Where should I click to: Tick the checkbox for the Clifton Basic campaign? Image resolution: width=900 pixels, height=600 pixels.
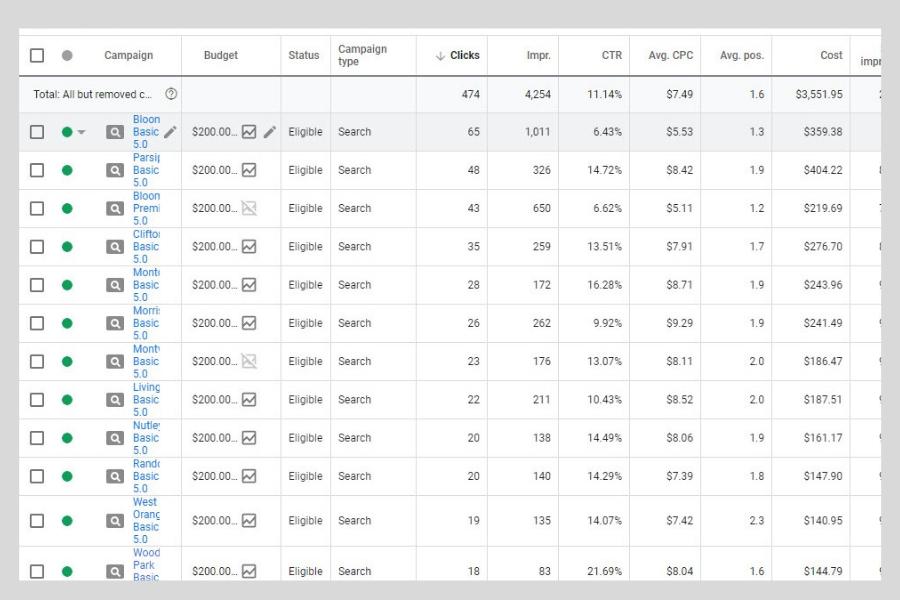36,246
